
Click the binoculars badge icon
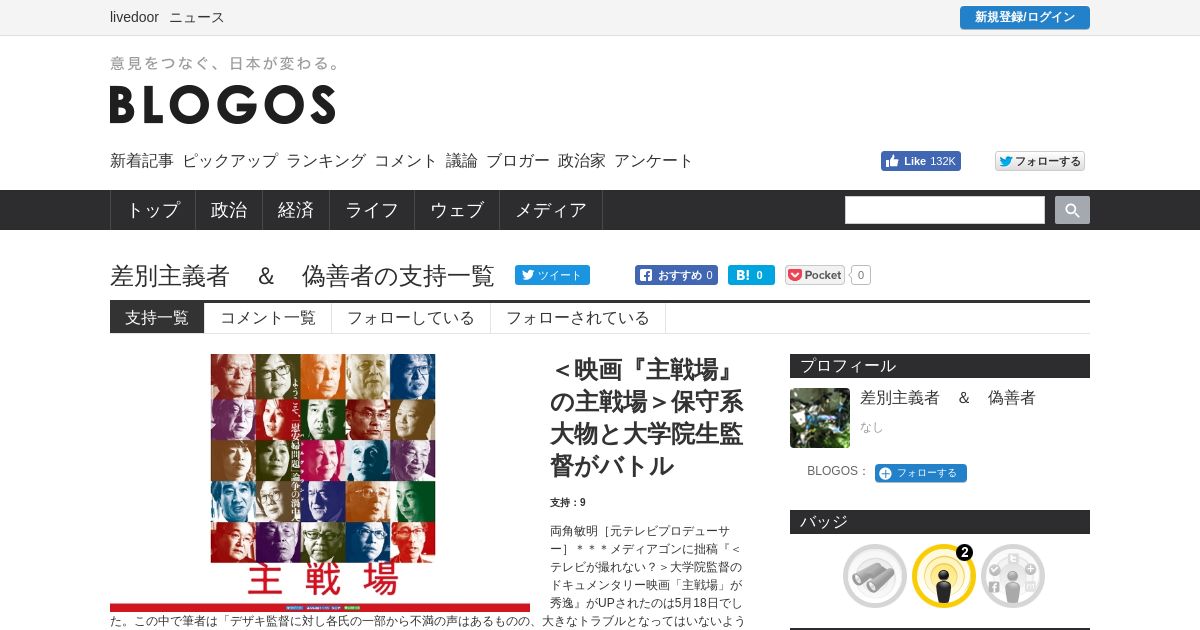pos(875,576)
